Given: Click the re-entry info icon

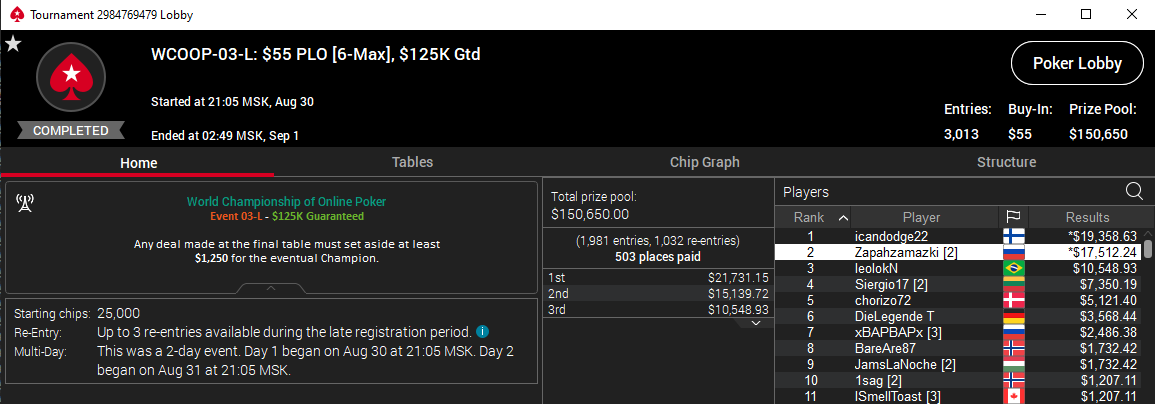Looking at the screenshot, I should [x=482, y=331].
